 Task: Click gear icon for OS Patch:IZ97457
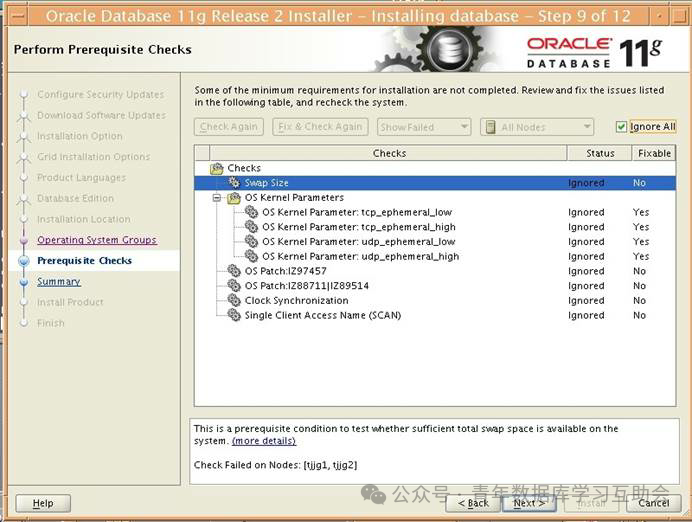[x=234, y=271]
